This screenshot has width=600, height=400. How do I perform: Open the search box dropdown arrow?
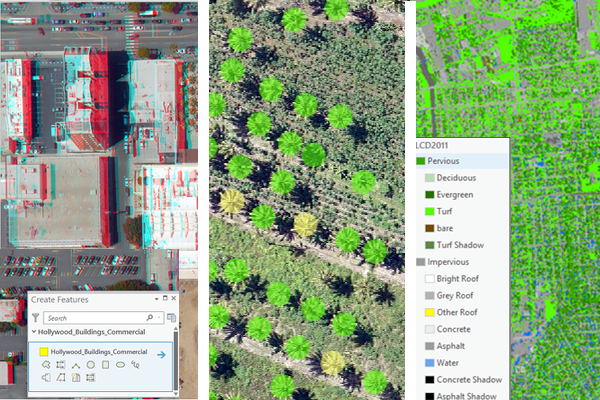[x=157, y=317]
